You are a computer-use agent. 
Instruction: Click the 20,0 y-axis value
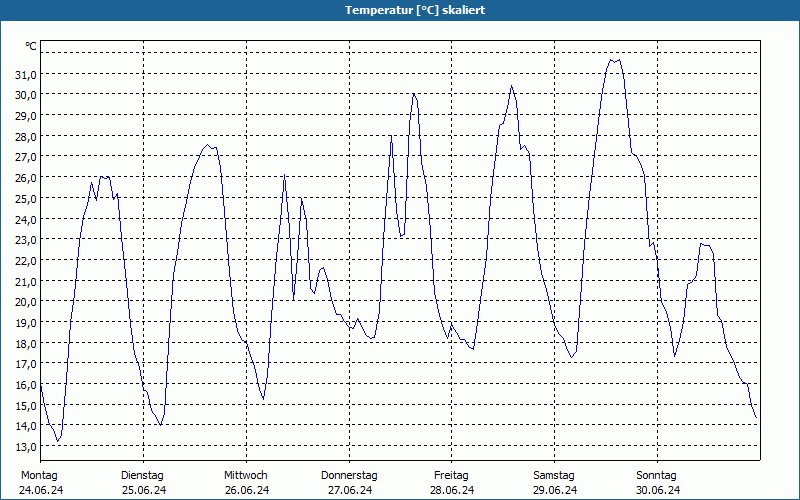[x=26, y=302]
